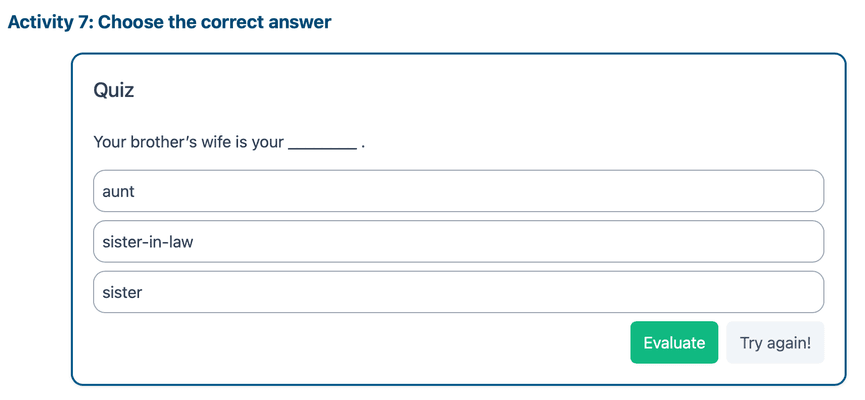Click the "sister-in-law" label text
The height and width of the screenshot is (400, 865).
[147, 242]
